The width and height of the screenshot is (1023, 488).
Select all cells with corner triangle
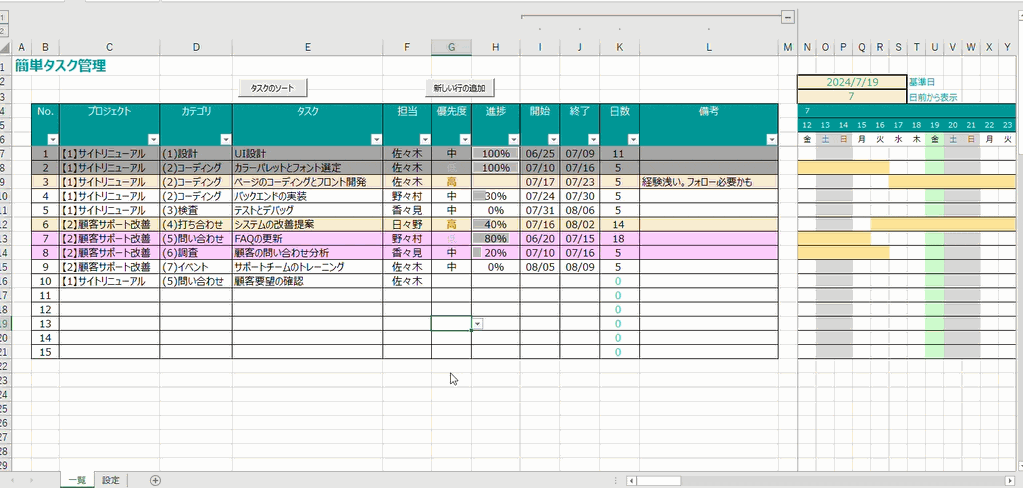(x=7, y=47)
